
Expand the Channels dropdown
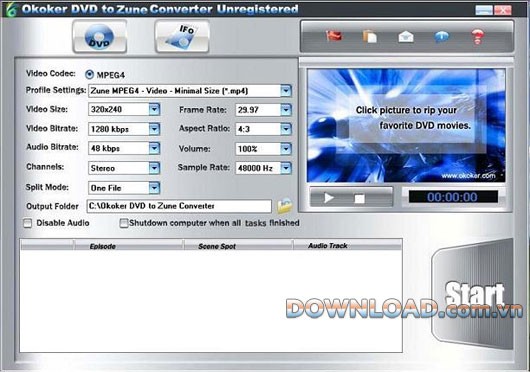pos(154,168)
